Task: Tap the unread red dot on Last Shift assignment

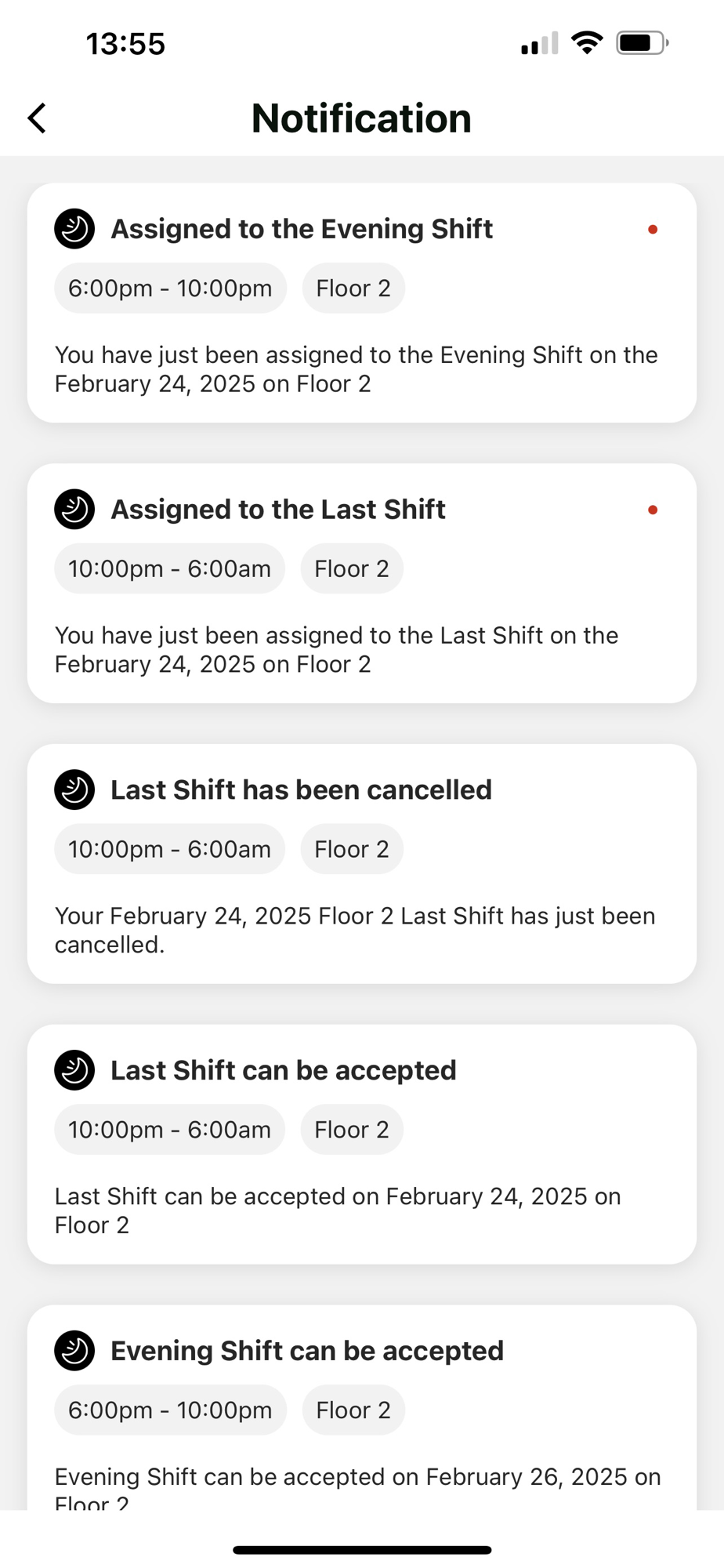Action: 653,510
